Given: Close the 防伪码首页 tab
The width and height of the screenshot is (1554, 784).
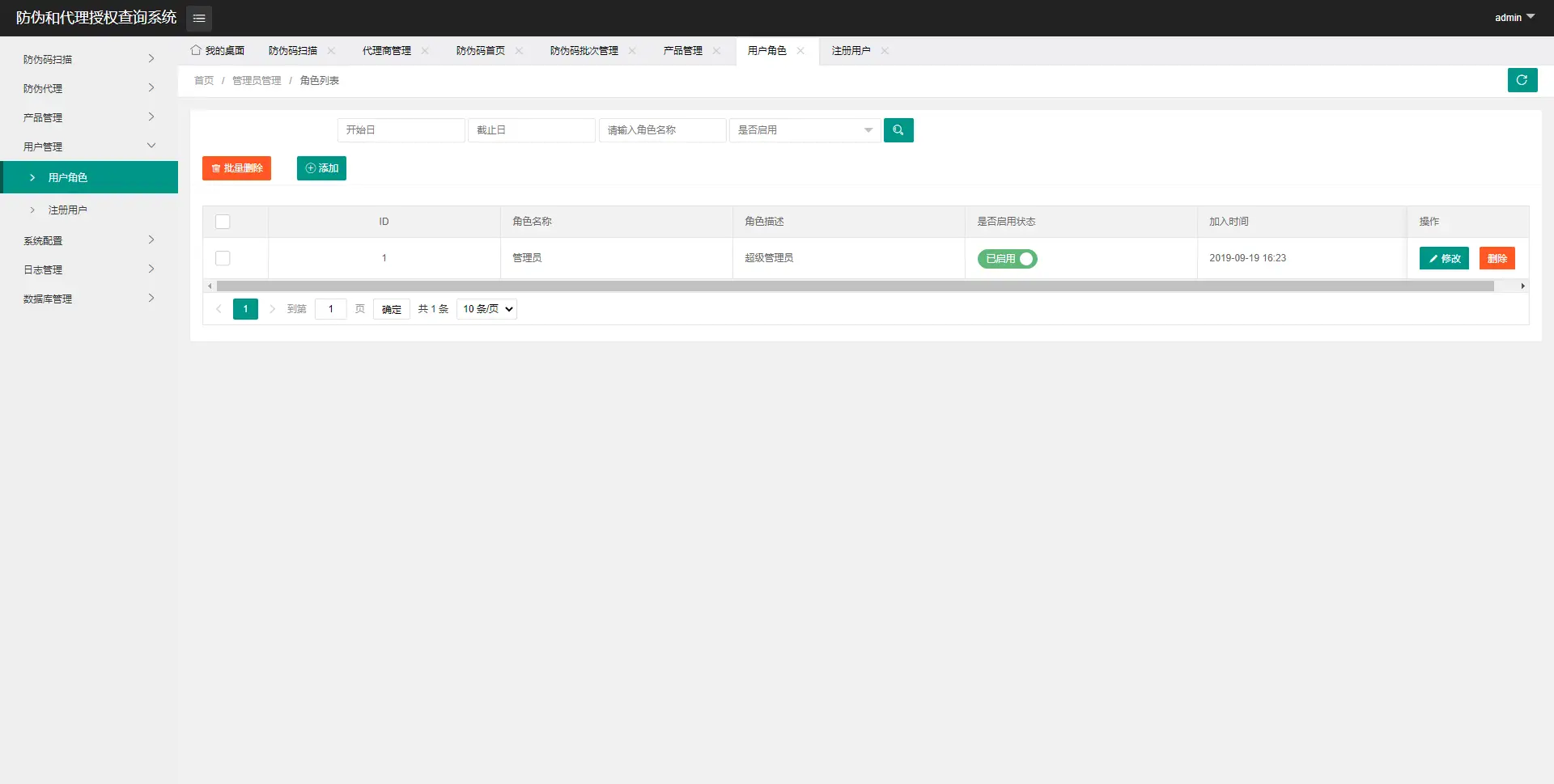Looking at the screenshot, I should coord(519,51).
